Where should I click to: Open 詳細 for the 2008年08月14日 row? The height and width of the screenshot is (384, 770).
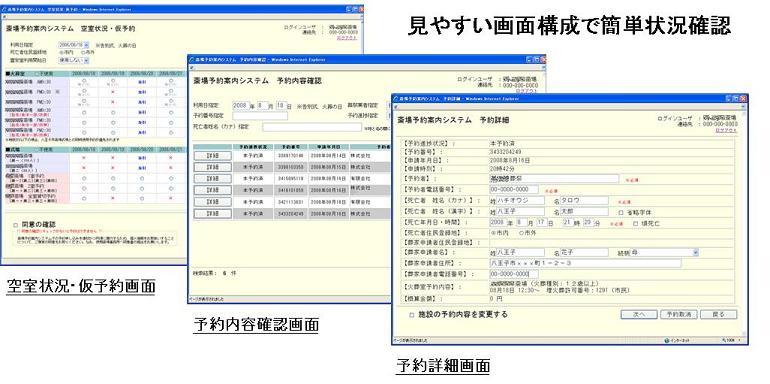(x=212, y=155)
